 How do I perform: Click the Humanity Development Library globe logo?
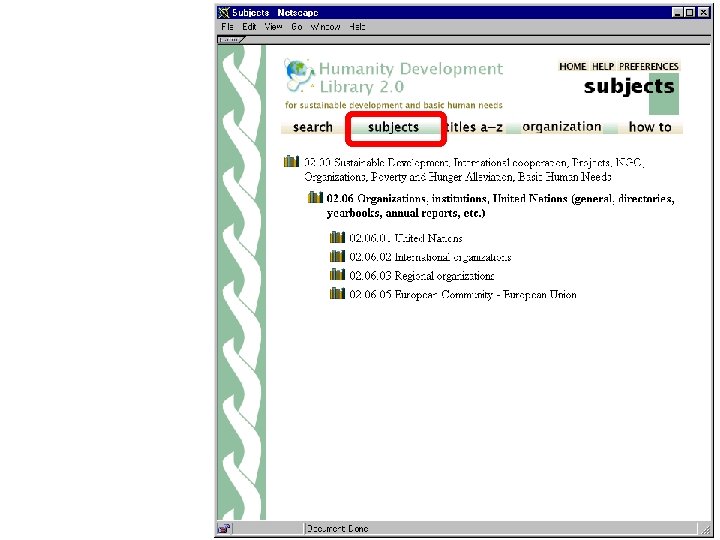point(298,75)
